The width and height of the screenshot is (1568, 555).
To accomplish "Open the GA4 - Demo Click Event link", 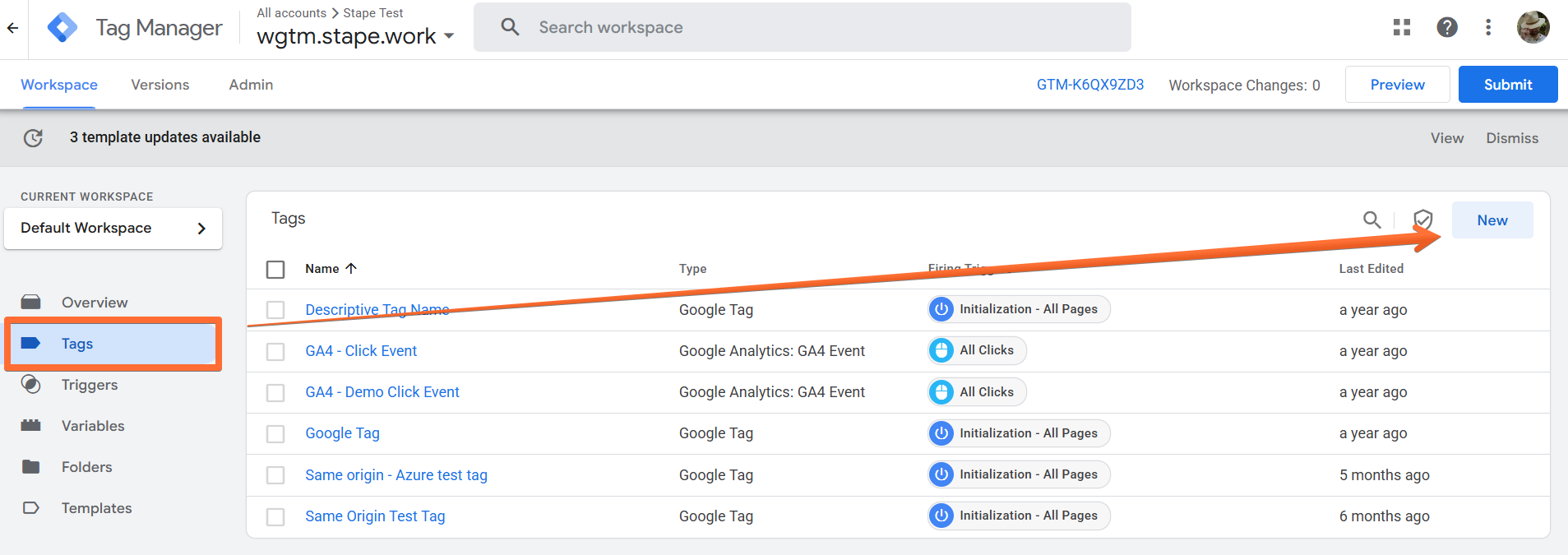I will point(382,392).
